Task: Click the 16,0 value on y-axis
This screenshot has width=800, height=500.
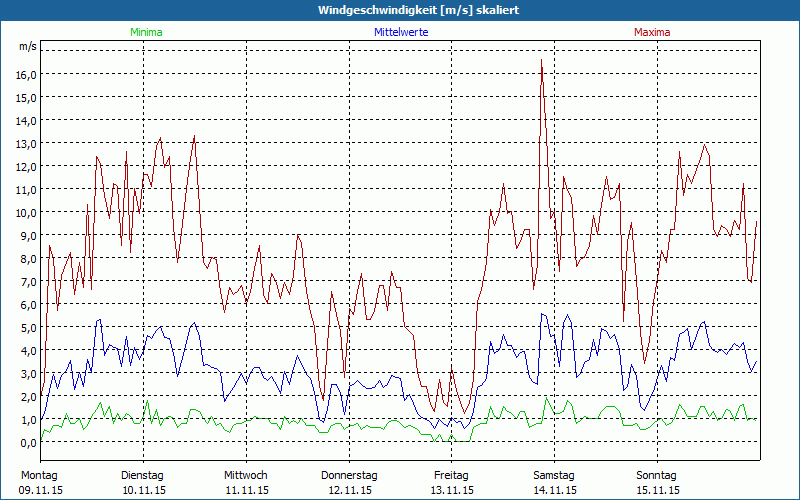Action: (27, 74)
